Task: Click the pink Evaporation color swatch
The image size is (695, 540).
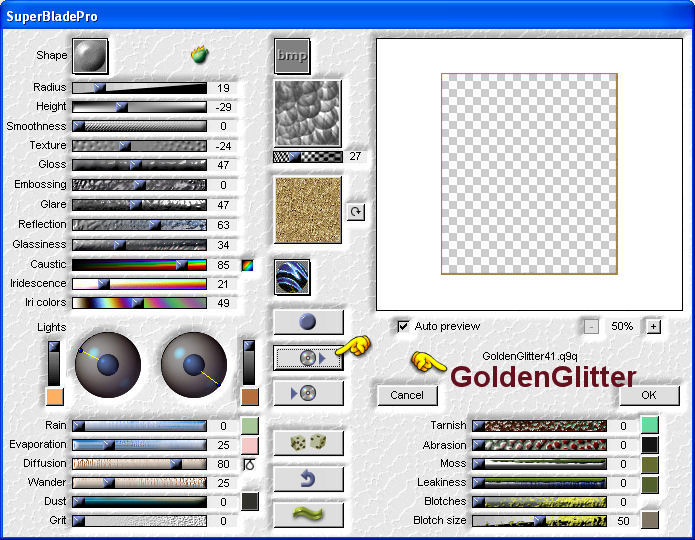Action: (250, 445)
